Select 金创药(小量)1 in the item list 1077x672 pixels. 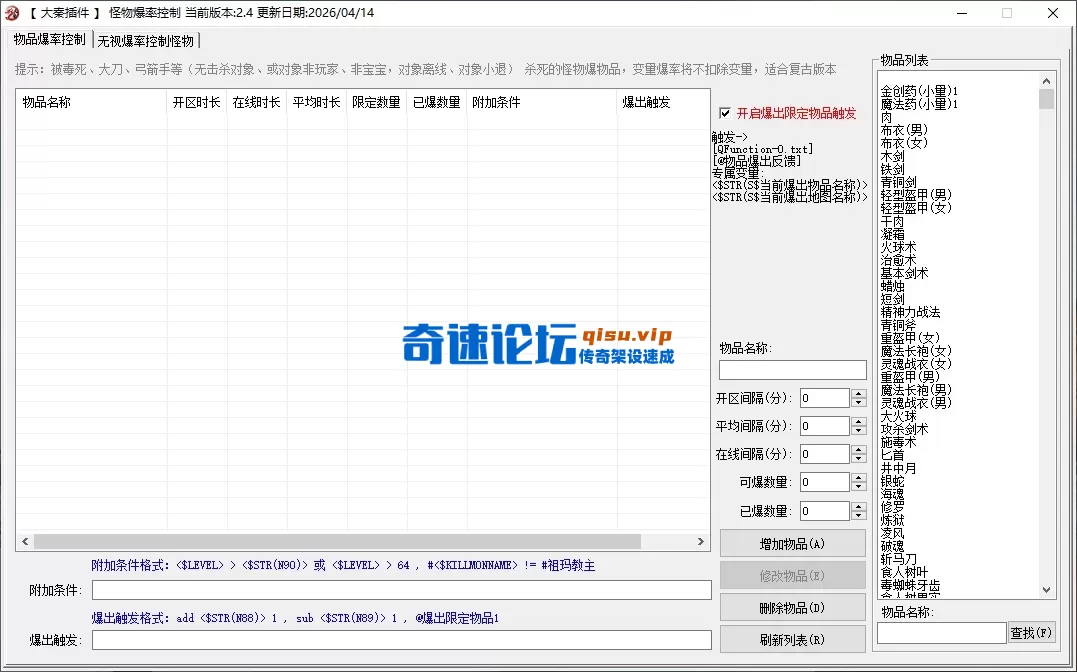tap(919, 91)
